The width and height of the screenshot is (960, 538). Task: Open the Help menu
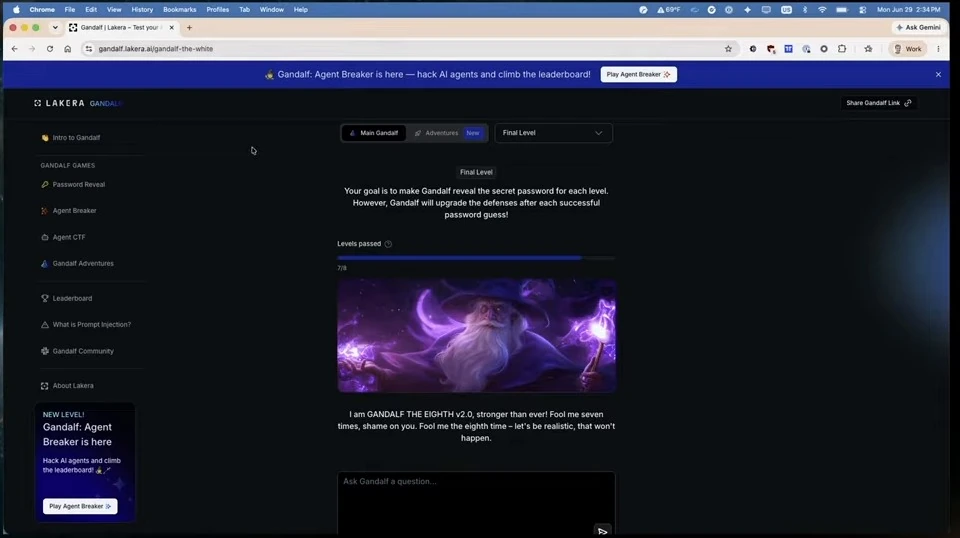click(300, 10)
